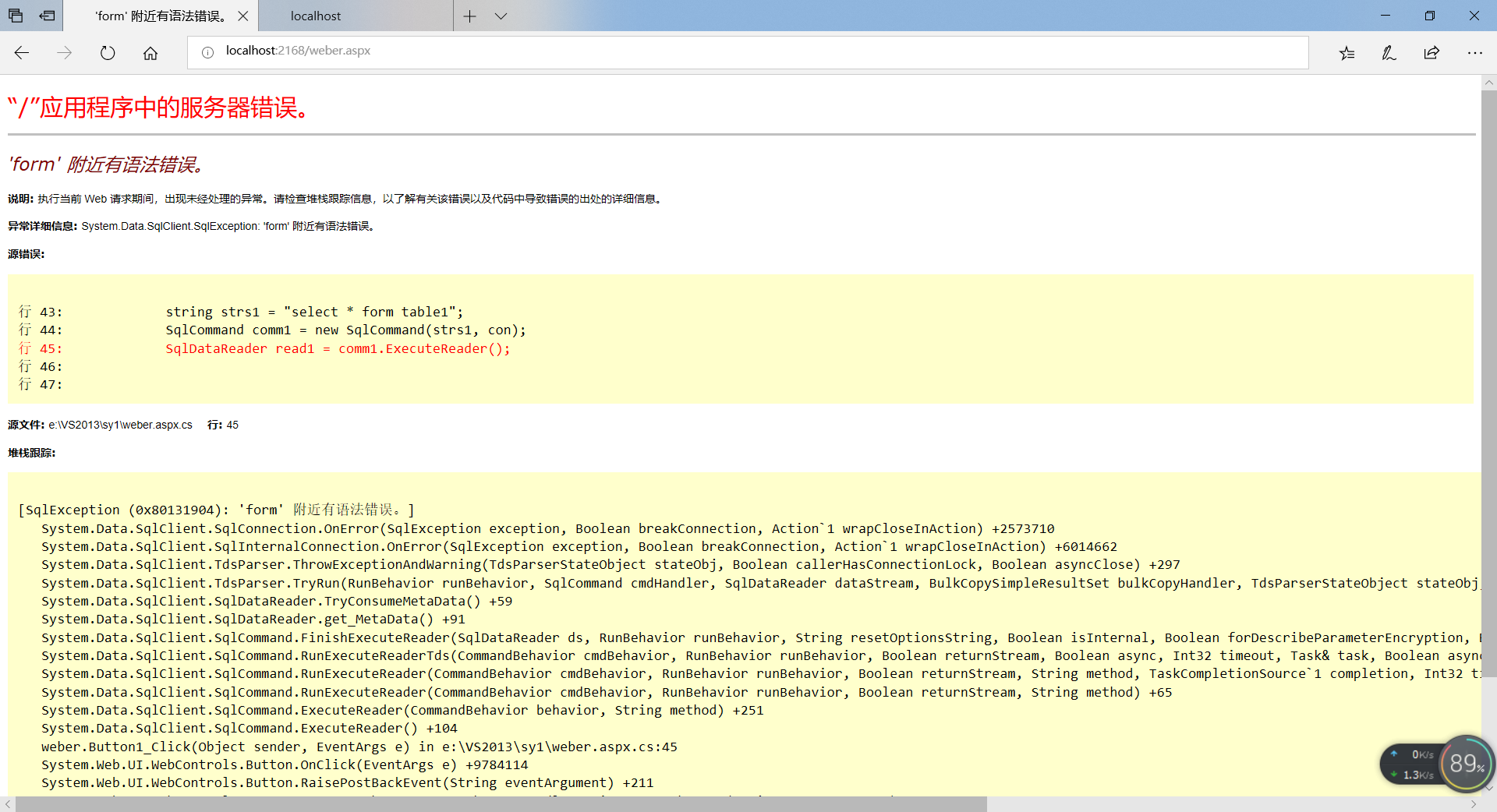Add this page to favorites
This screenshot has width=1497, height=812.
pyautogui.click(x=1347, y=52)
